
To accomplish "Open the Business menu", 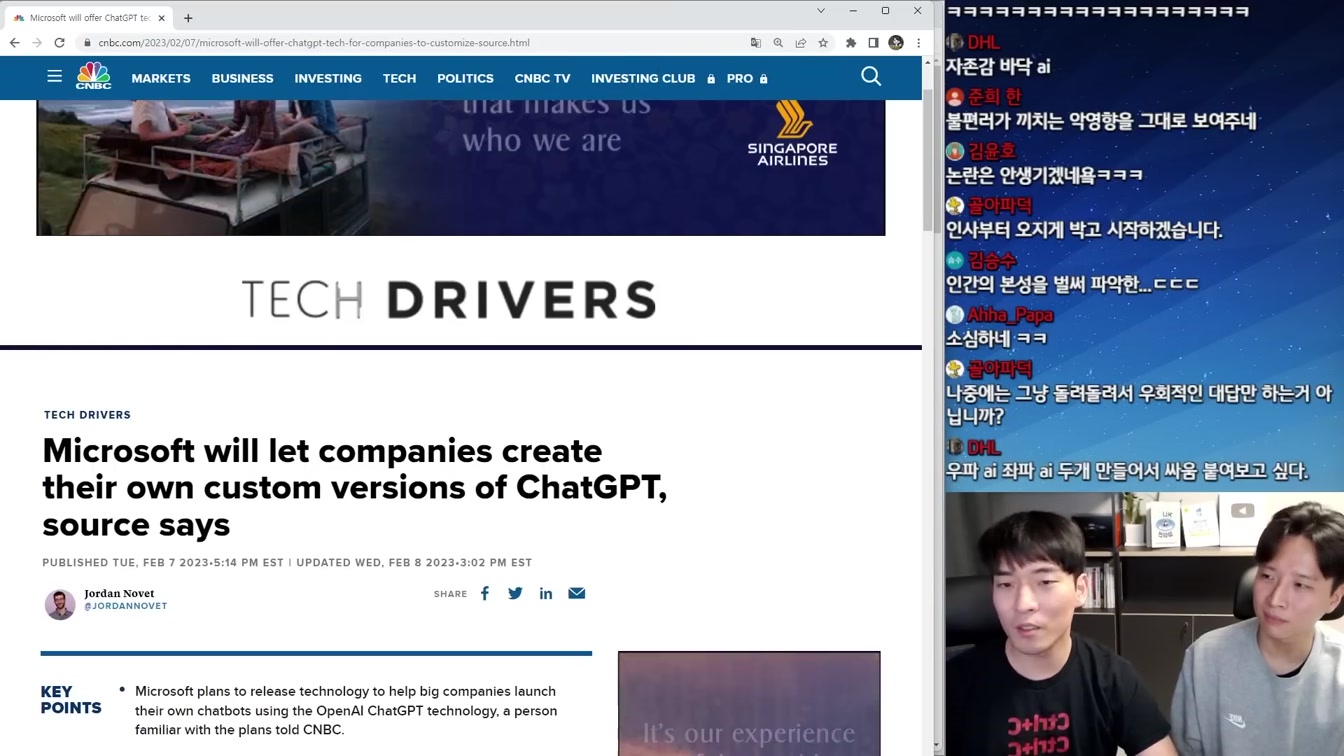I will pyautogui.click(x=242, y=78).
